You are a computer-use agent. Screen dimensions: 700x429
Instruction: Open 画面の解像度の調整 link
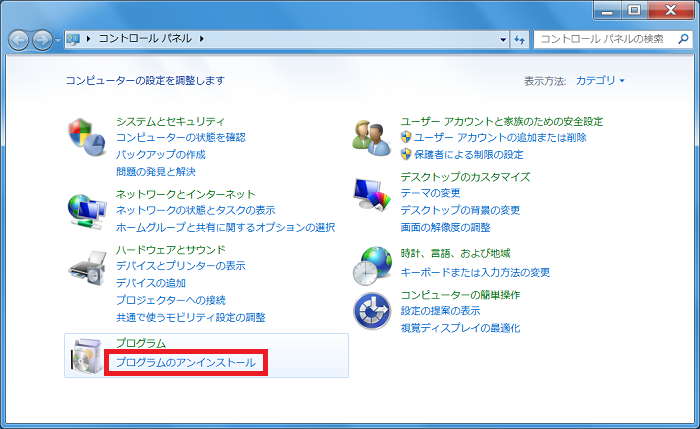click(x=446, y=227)
